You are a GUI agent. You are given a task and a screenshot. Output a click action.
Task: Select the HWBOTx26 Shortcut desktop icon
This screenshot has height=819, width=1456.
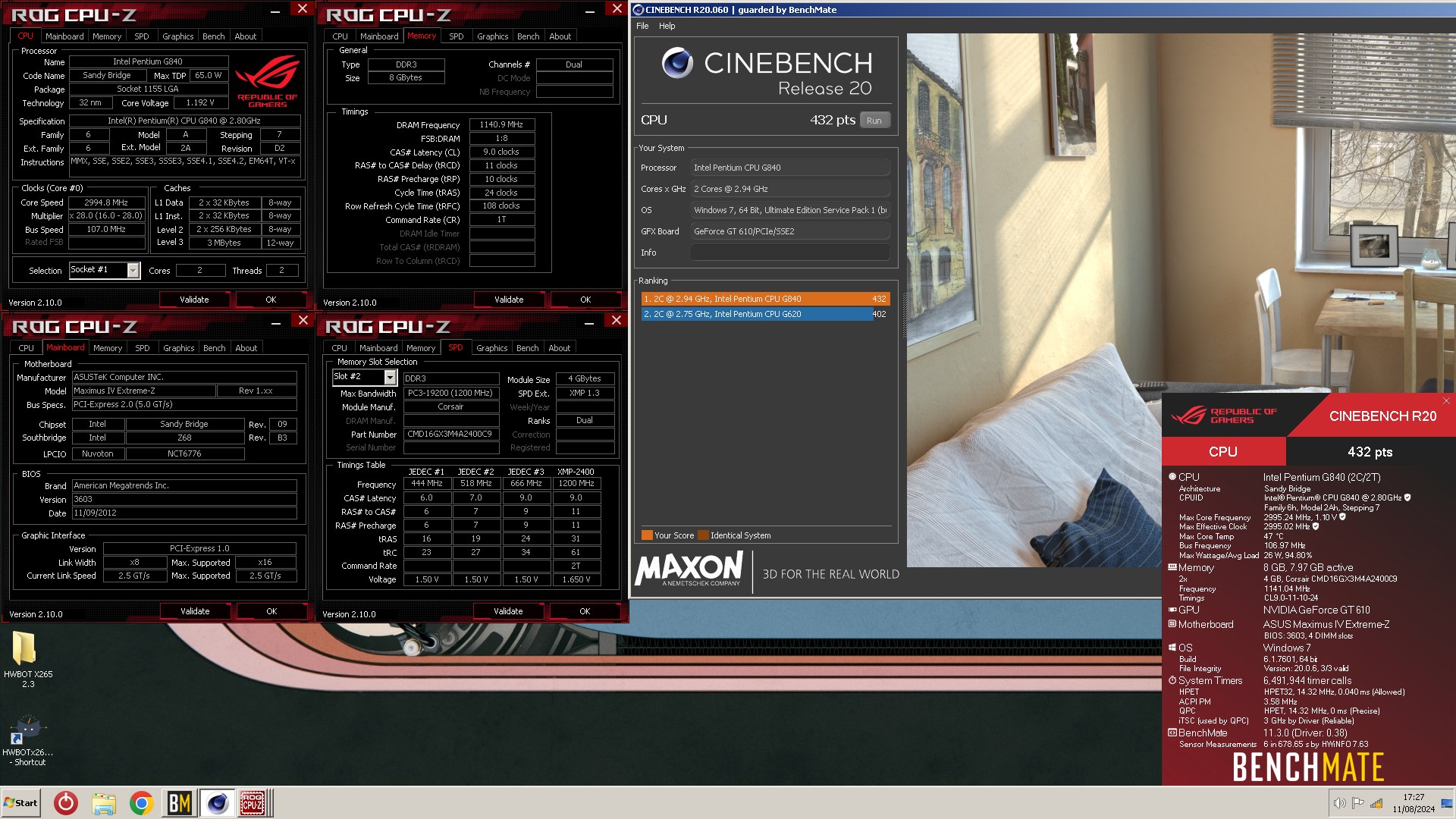coord(28,740)
